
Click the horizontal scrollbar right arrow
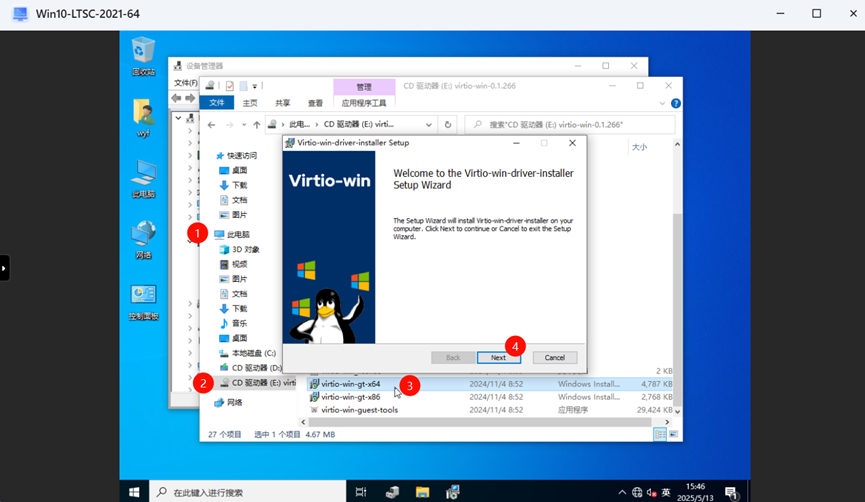click(667, 422)
